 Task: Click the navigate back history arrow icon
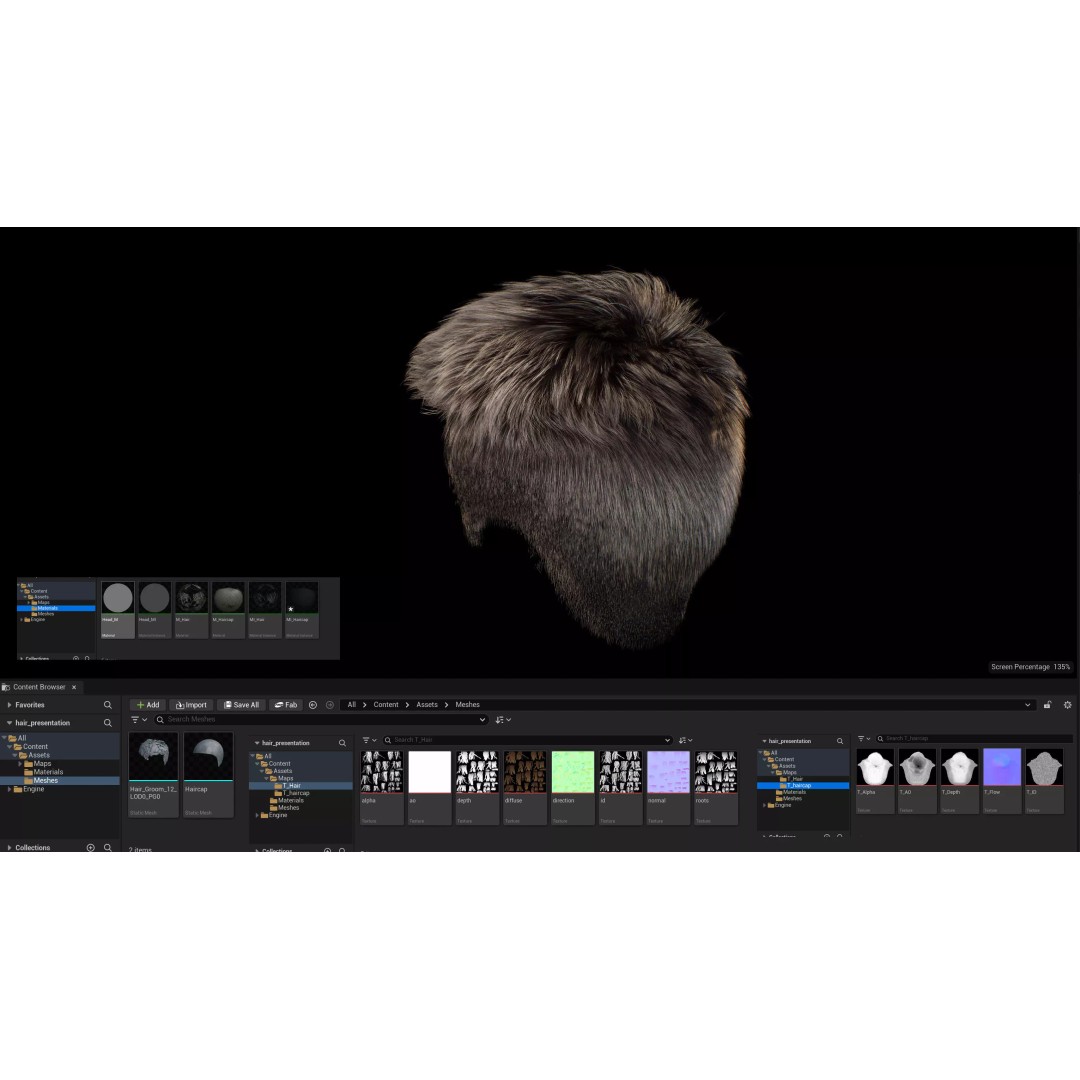pos(313,705)
